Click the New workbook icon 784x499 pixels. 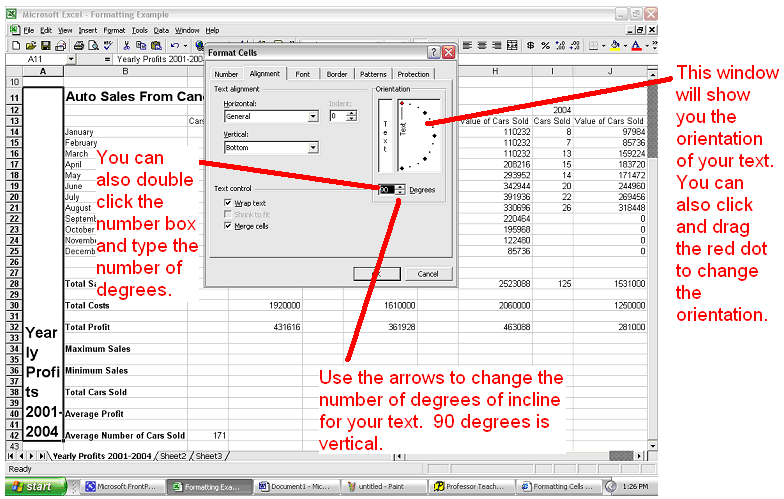16,46
